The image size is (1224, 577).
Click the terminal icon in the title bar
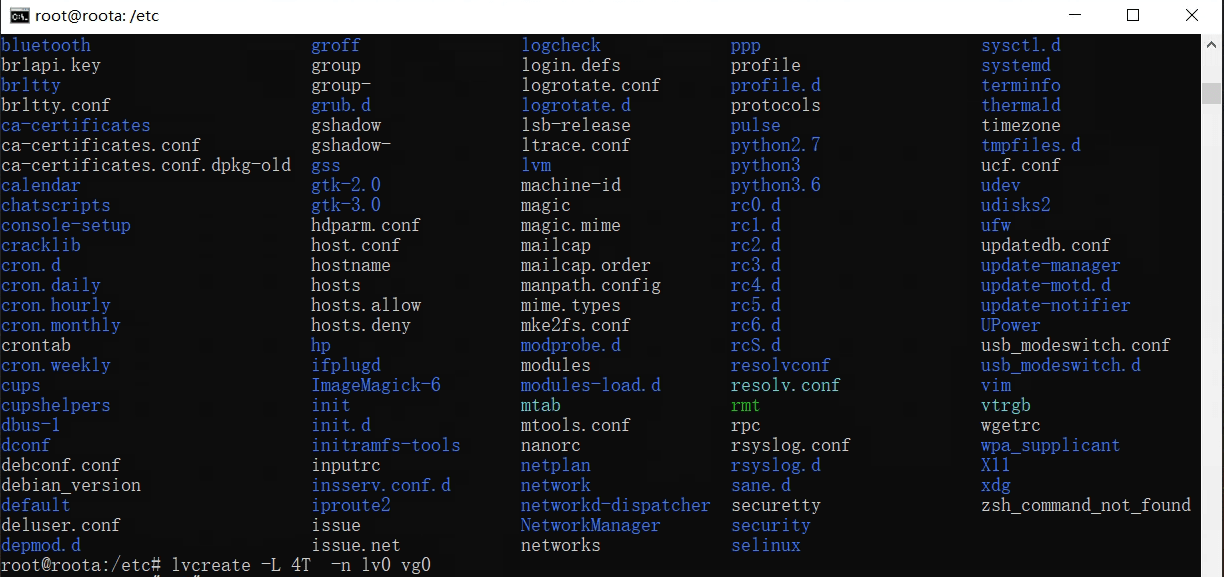[x=19, y=15]
